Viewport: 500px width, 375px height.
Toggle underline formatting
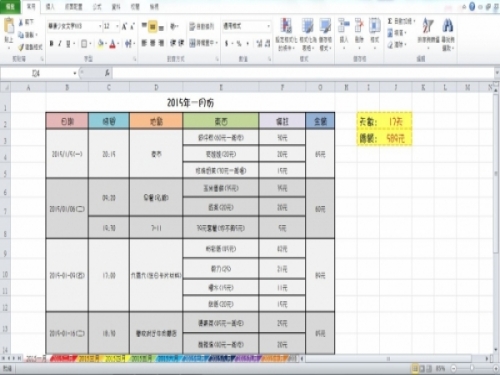(68, 44)
